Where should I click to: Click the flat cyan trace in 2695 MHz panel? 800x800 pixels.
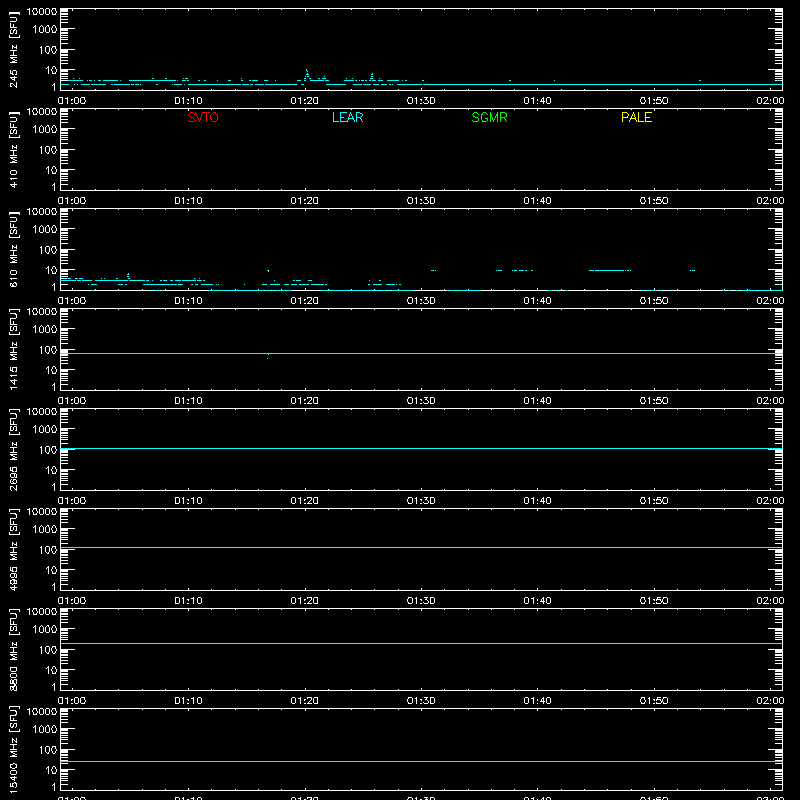(x=421, y=448)
